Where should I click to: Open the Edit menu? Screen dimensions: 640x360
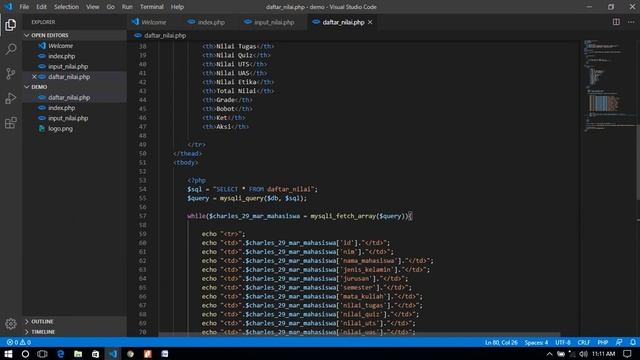[41, 7]
